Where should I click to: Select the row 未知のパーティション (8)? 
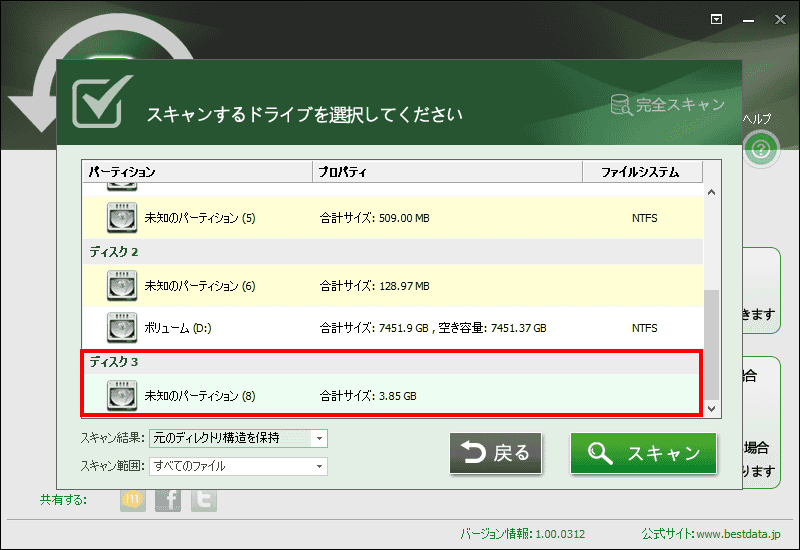393,396
